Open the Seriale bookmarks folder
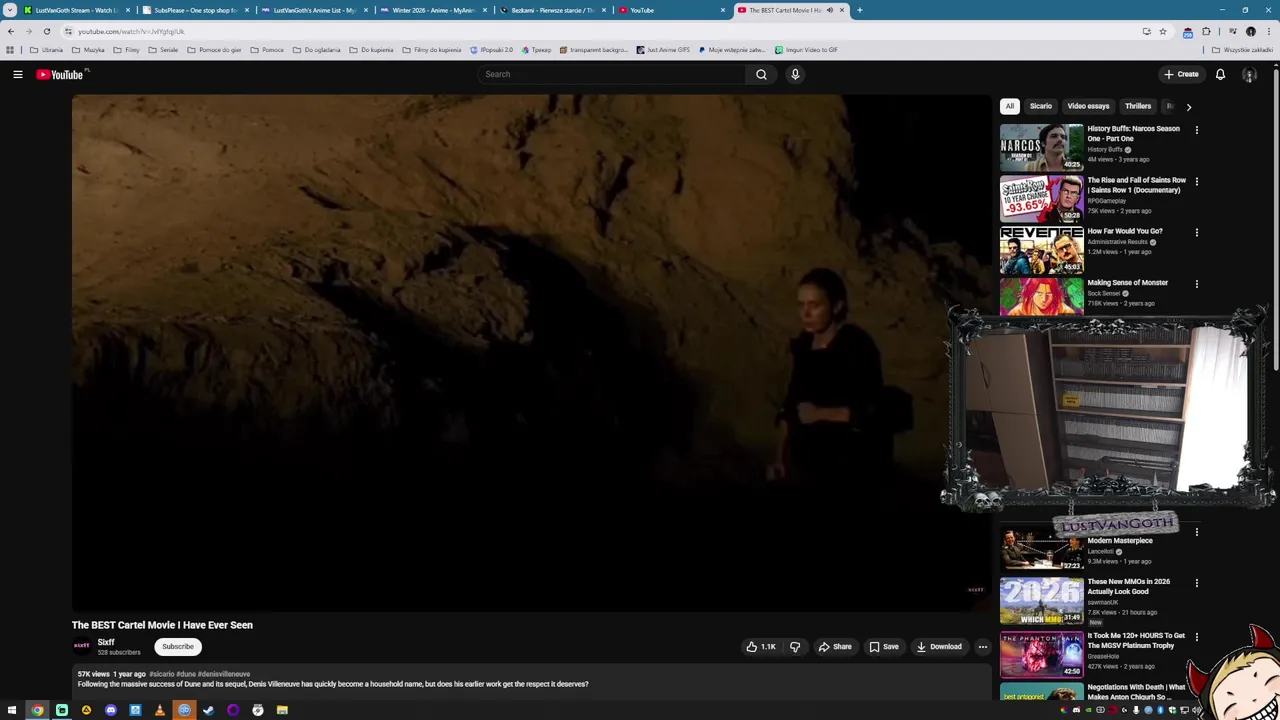Viewport: 1280px width, 720px height. click(163, 50)
